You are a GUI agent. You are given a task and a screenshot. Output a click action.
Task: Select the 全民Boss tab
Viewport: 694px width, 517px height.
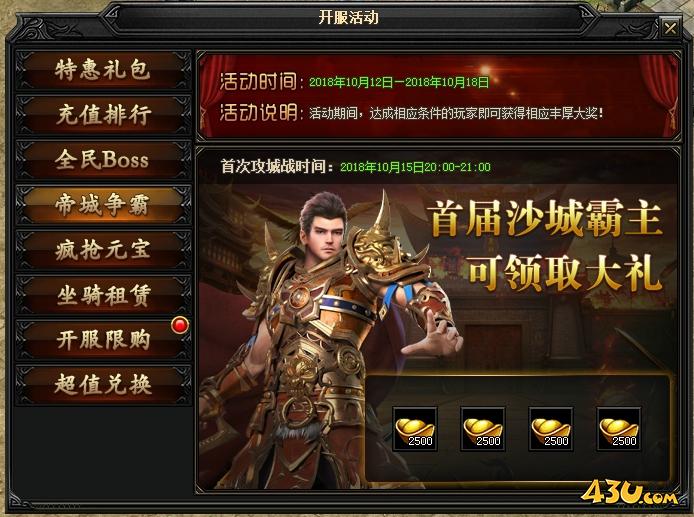pyautogui.click(x=103, y=160)
